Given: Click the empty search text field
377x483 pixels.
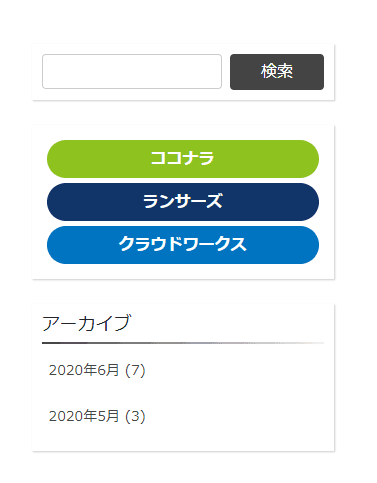Looking at the screenshot, I should point(132,72).
